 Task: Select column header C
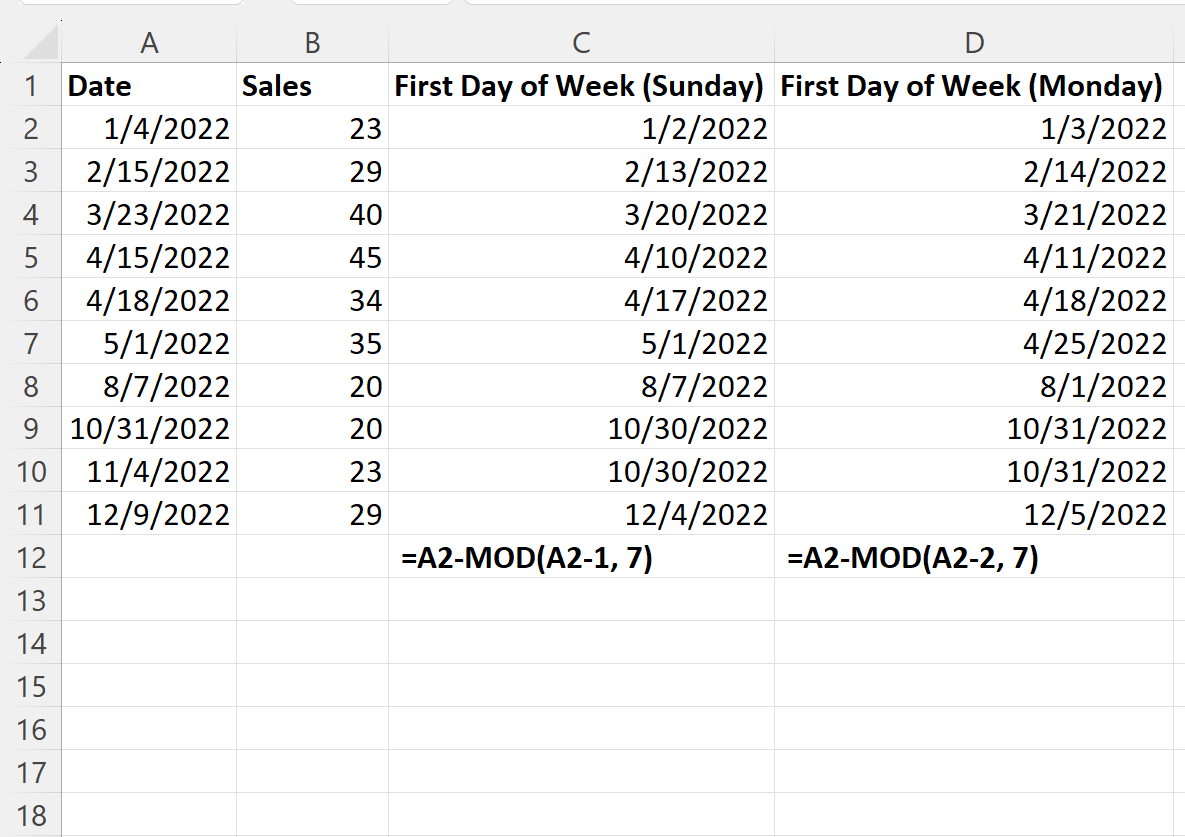[580, 43]
